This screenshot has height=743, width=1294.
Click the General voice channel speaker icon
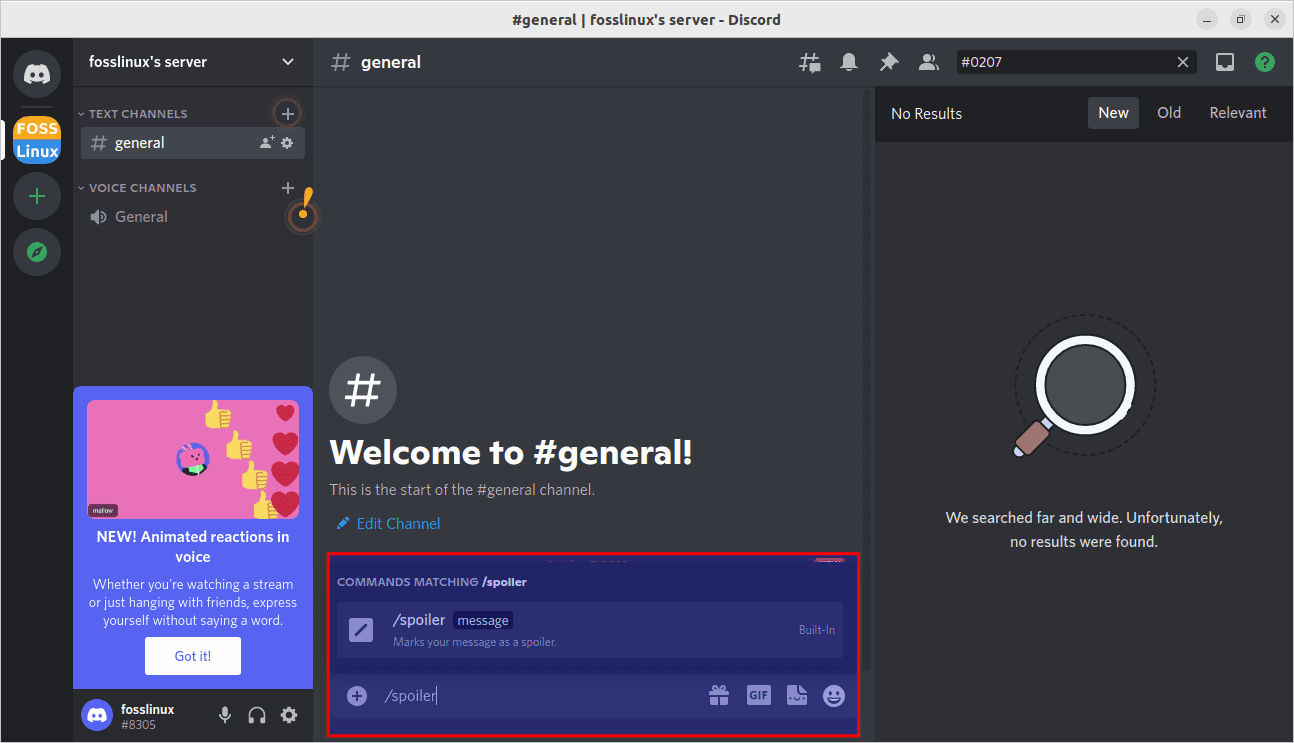[99, 217]
